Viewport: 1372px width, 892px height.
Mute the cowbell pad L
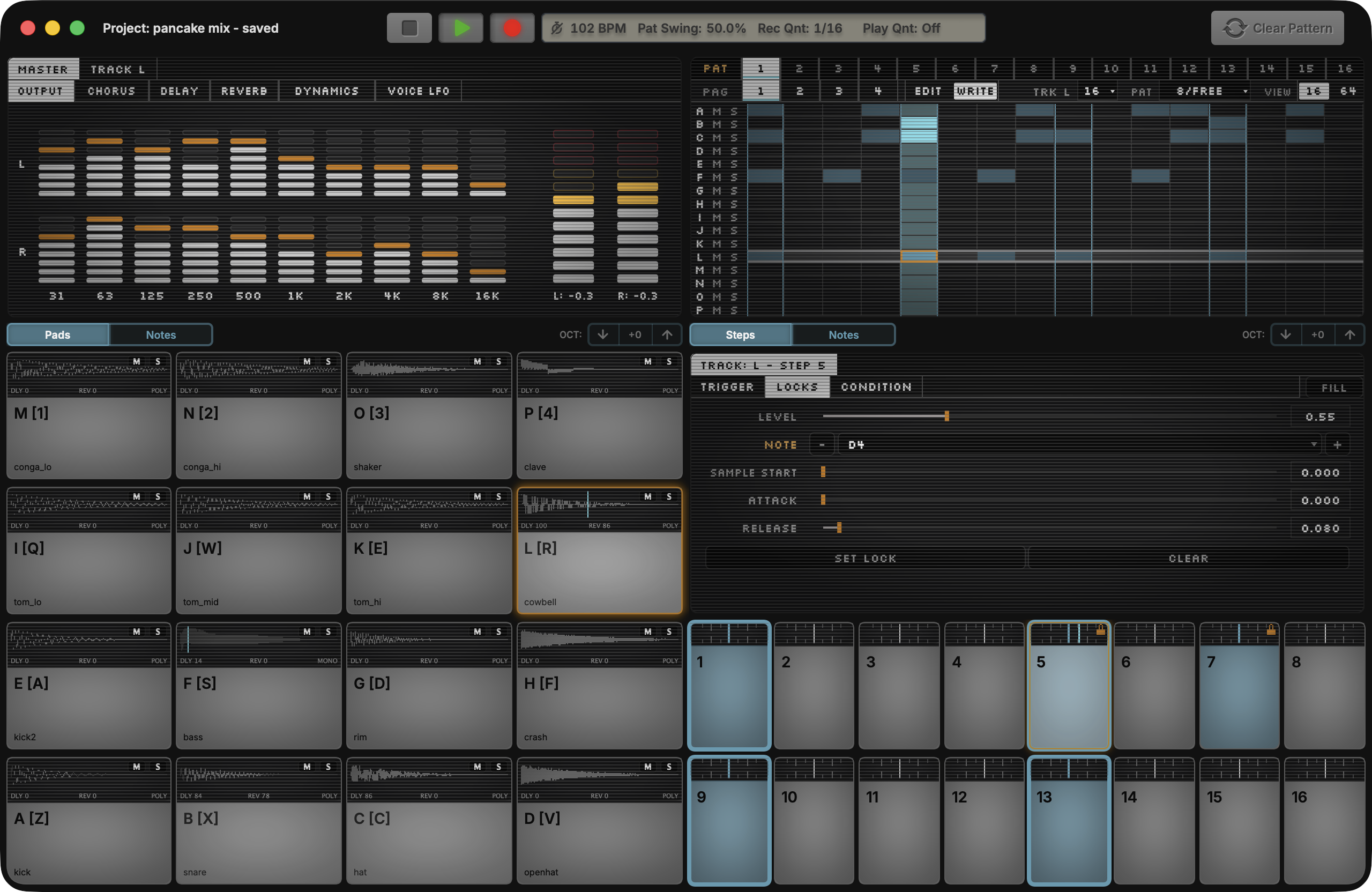coord(648,496)
